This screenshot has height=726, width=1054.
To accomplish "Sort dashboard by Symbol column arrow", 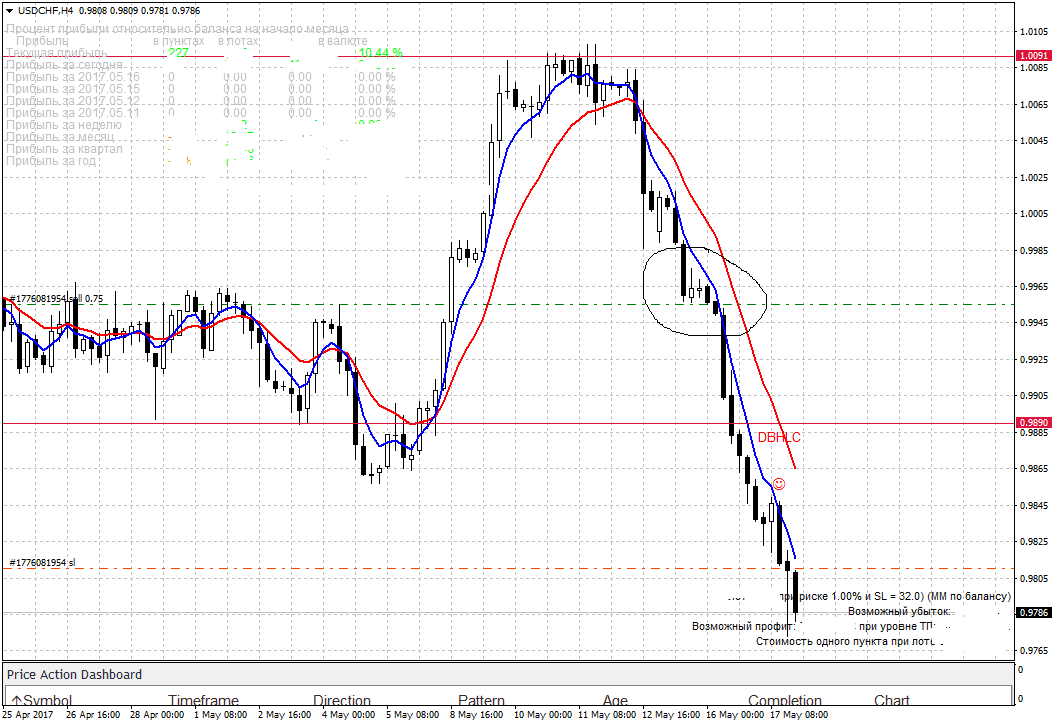I will point(17,700).
